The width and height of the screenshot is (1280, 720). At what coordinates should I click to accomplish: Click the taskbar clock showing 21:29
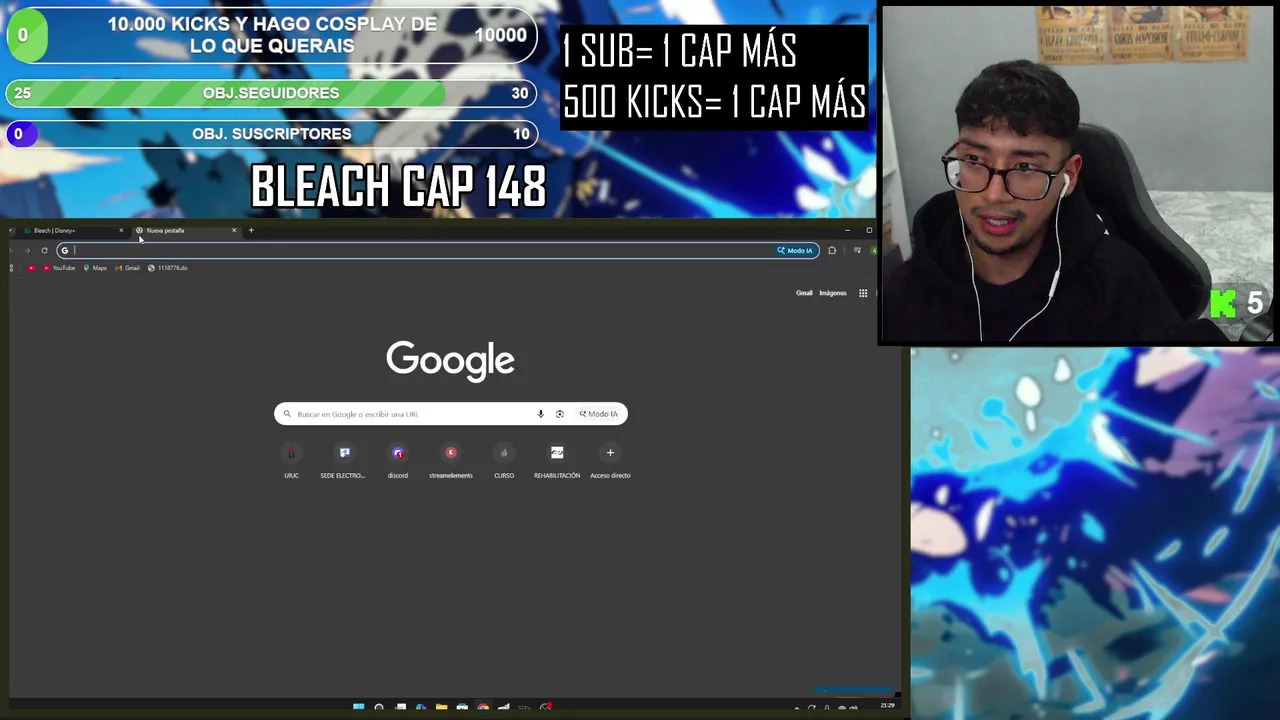[887, 706]
